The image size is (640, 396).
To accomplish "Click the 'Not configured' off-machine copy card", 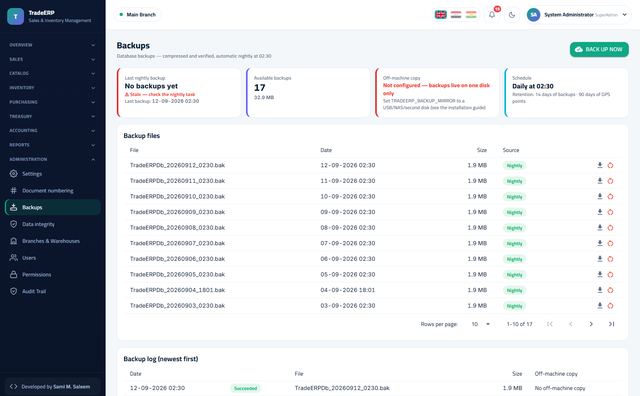I will [x=437, y=93].
